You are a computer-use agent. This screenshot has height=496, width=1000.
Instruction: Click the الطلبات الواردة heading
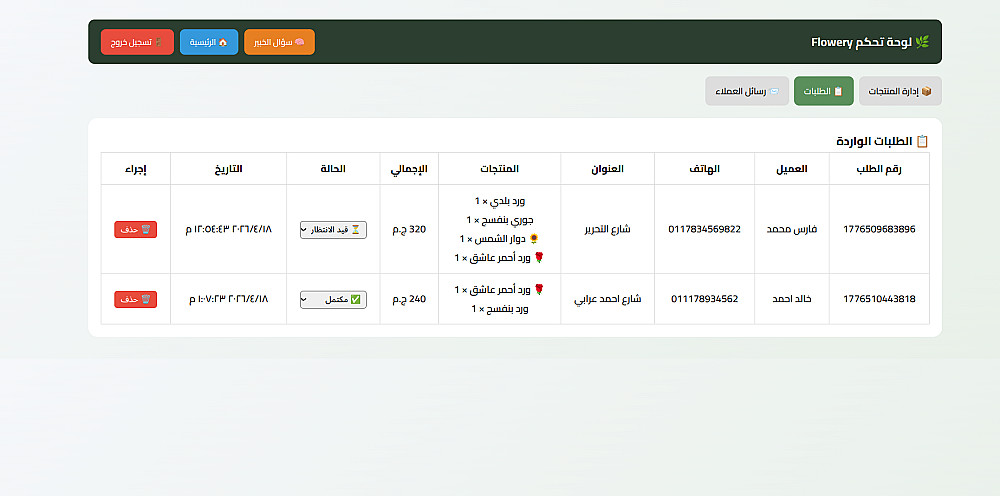click(883, 141)
